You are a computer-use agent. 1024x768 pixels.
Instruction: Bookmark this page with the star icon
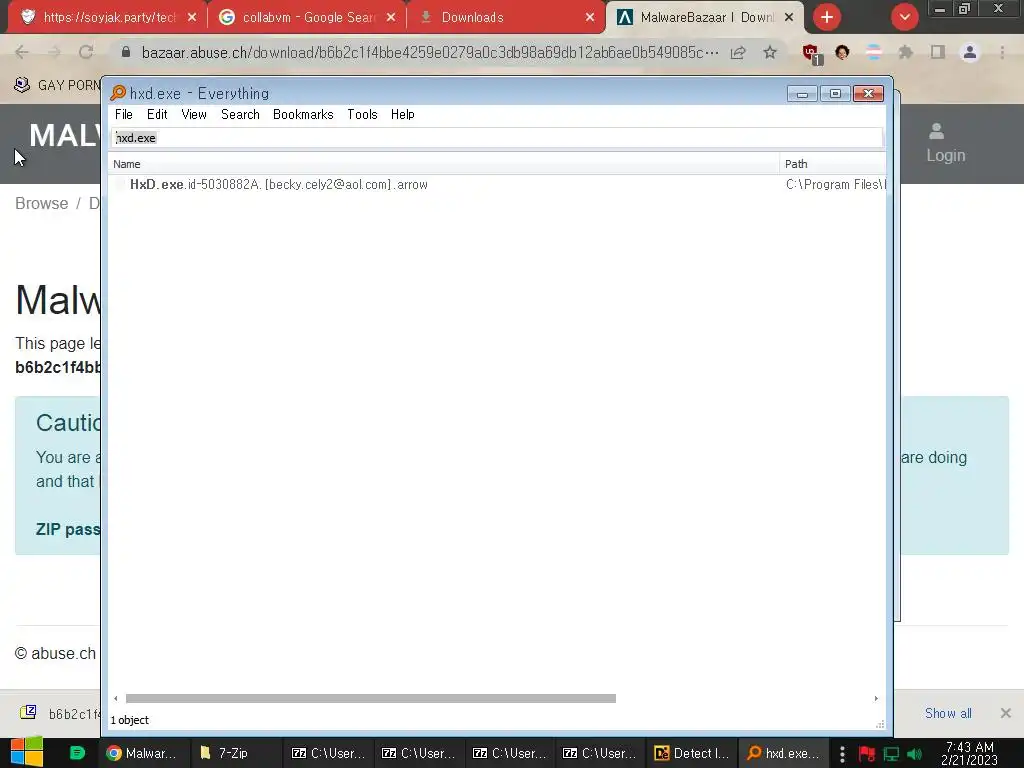pos(770,52)
